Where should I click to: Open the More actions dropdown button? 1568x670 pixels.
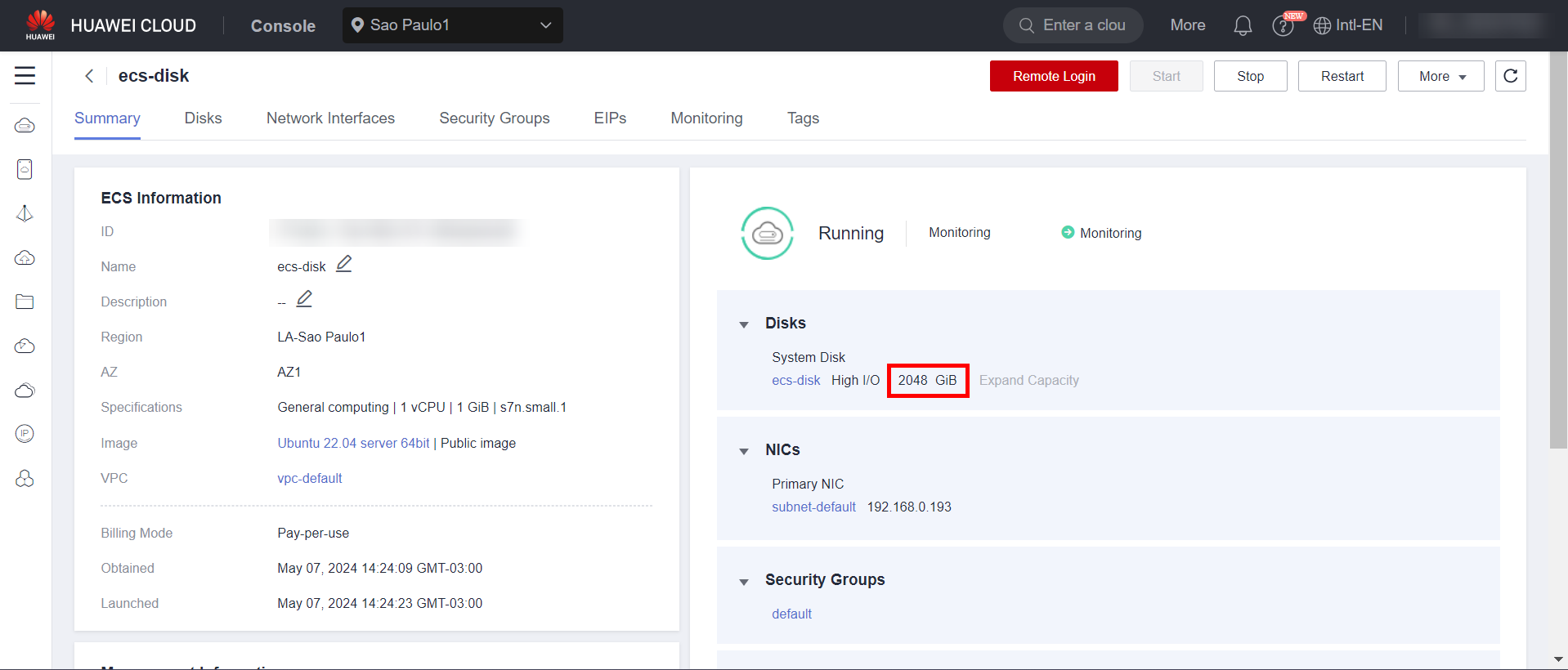click(1440, 76)
